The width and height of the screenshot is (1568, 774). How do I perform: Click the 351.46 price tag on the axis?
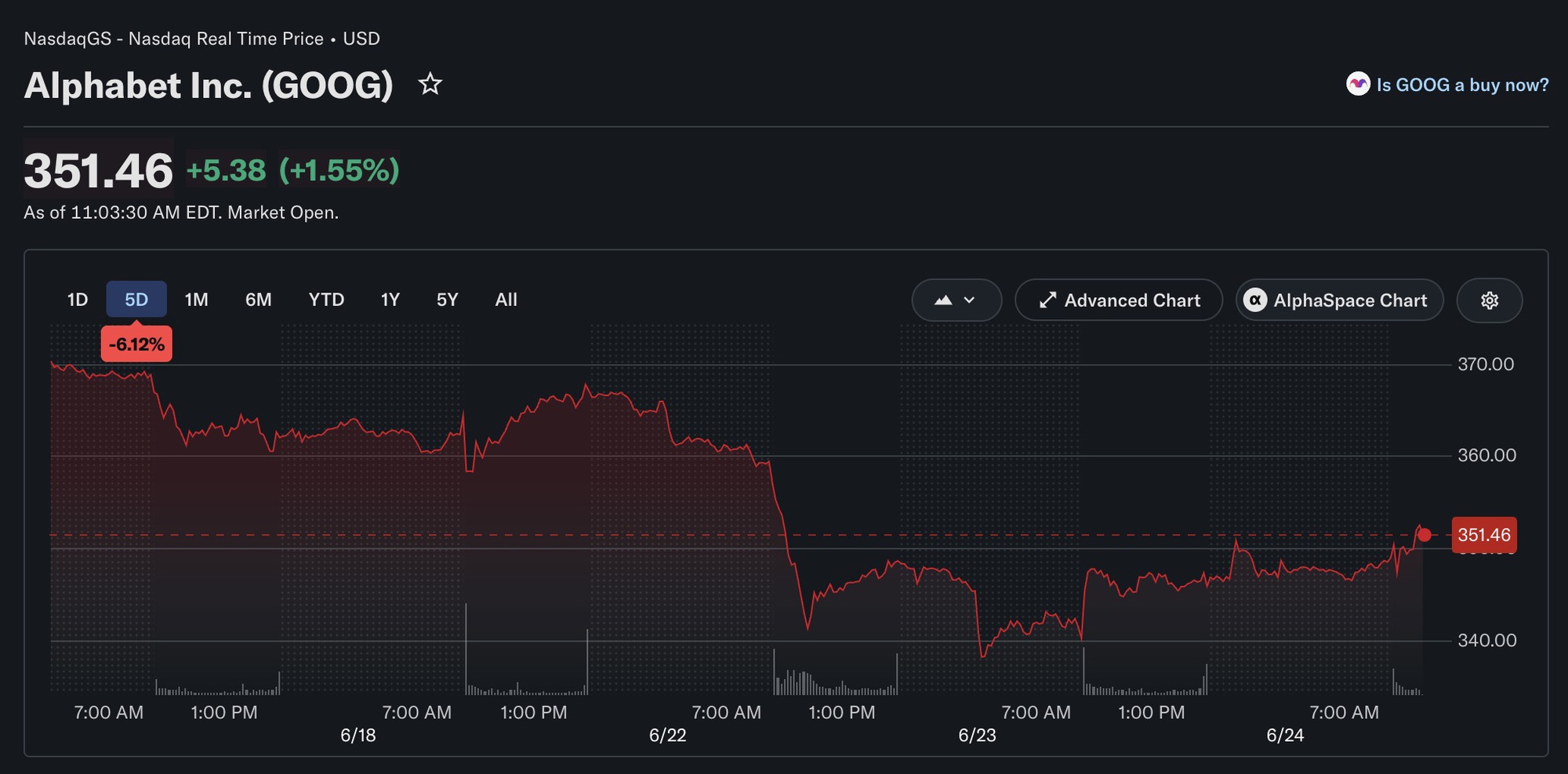[1483, 535]
